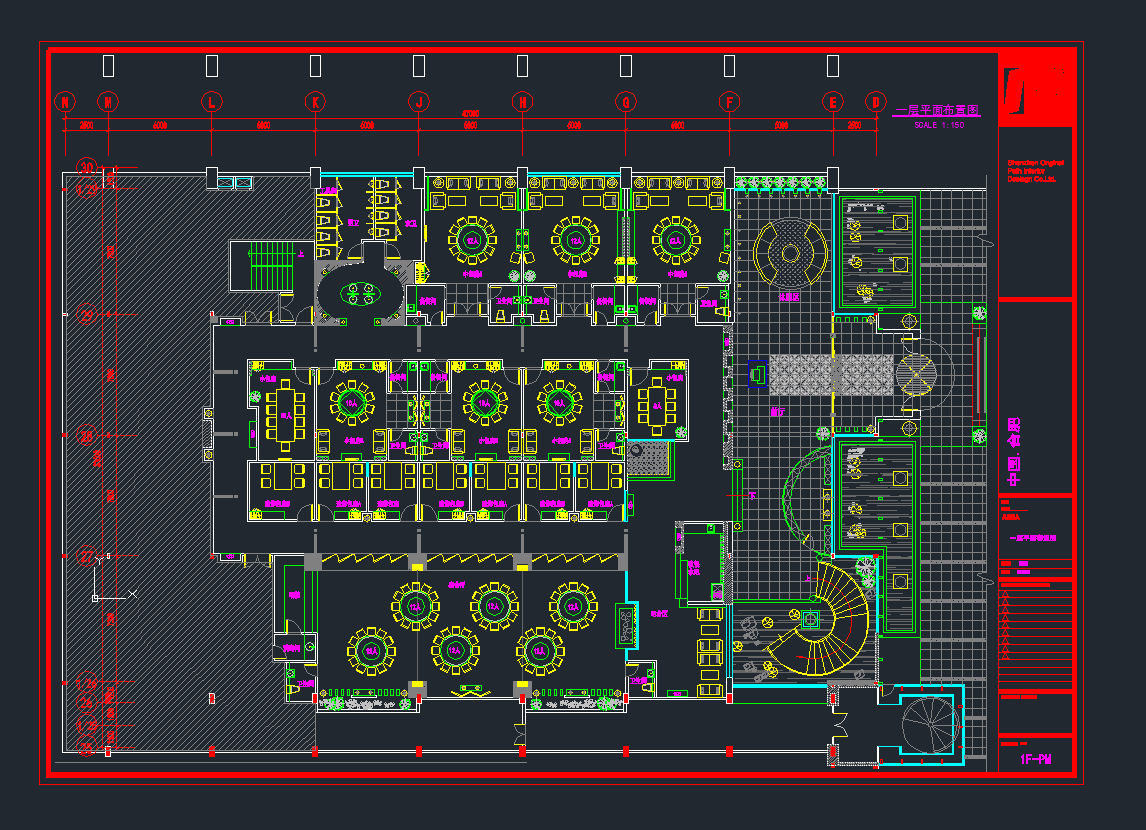Click the red company logo block
The image size is (1146, 830).
point(1035,90)
